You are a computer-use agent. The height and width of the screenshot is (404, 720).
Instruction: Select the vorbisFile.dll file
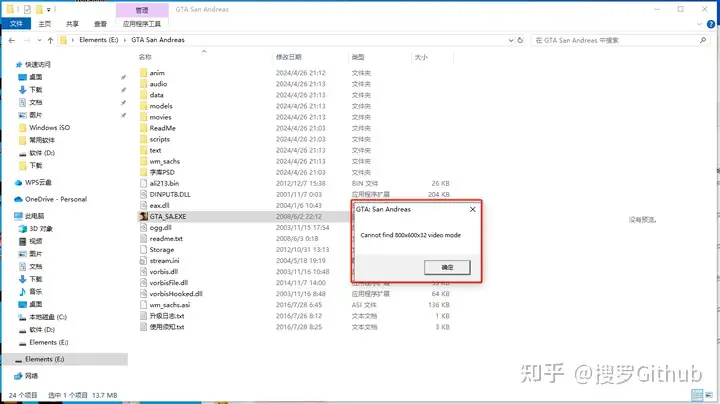(x=169, y=282)
